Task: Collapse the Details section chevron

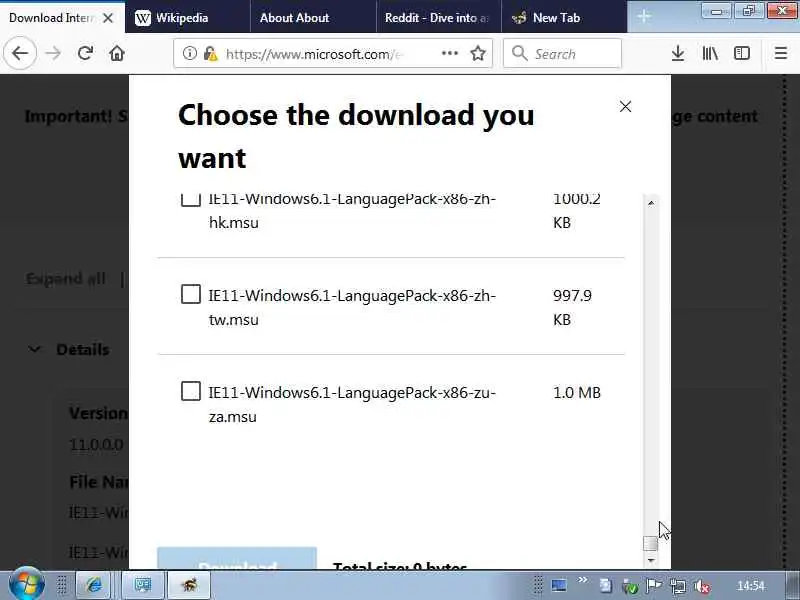Action: (34, 349)
